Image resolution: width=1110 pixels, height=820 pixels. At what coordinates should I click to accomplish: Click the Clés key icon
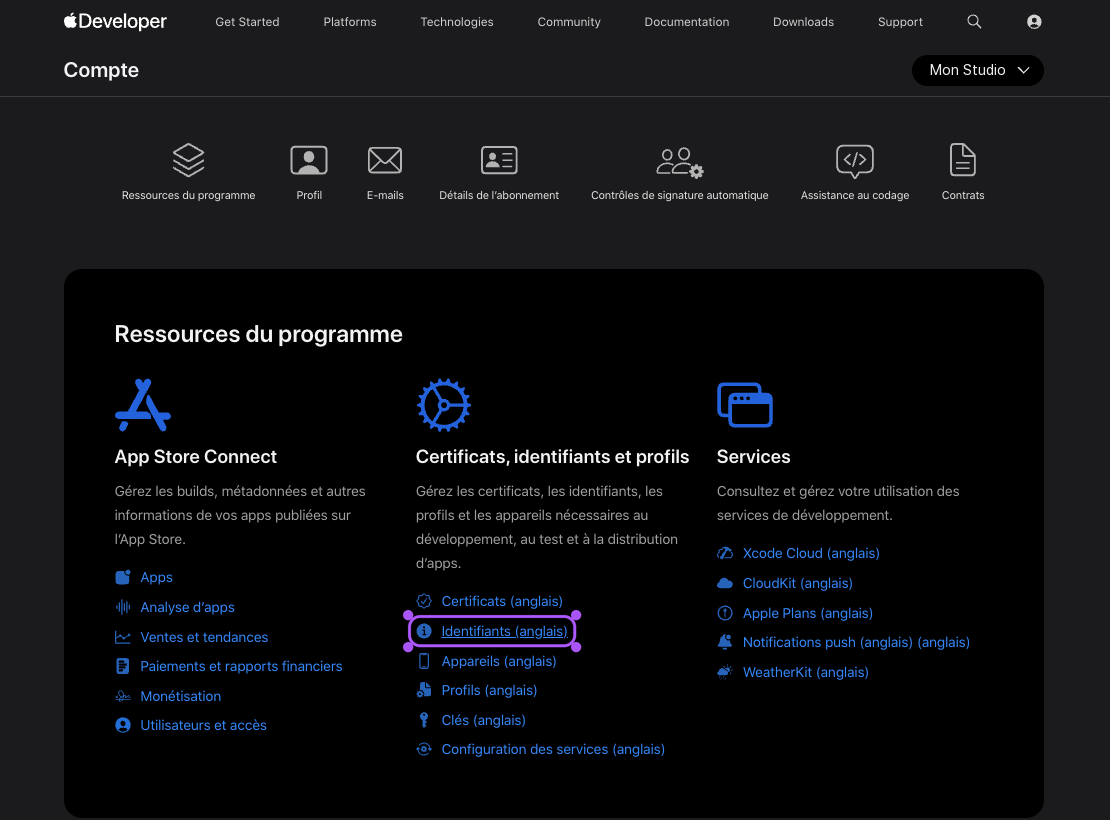pos(424,720)
